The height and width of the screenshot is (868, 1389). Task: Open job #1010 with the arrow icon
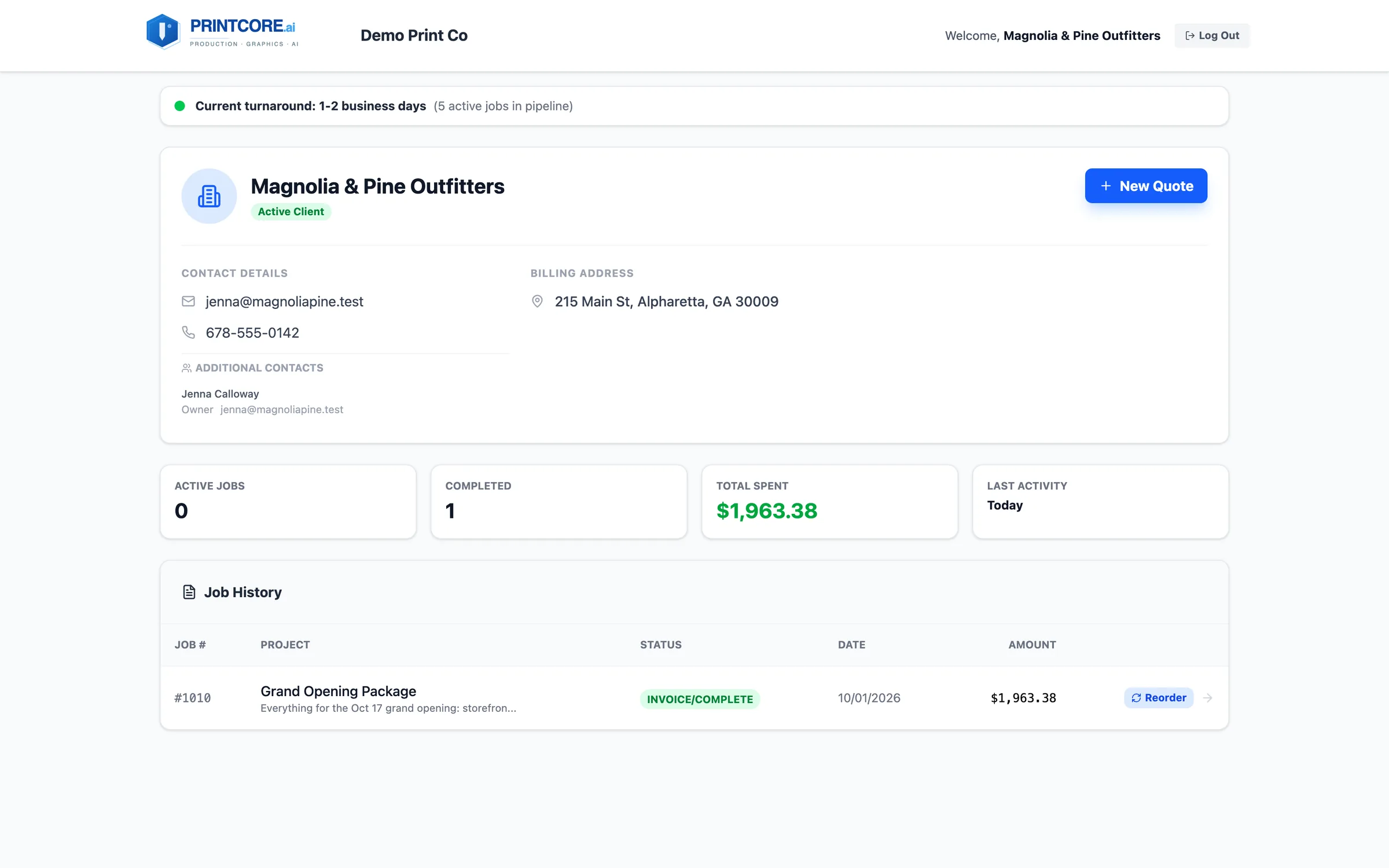[1207, 698]
